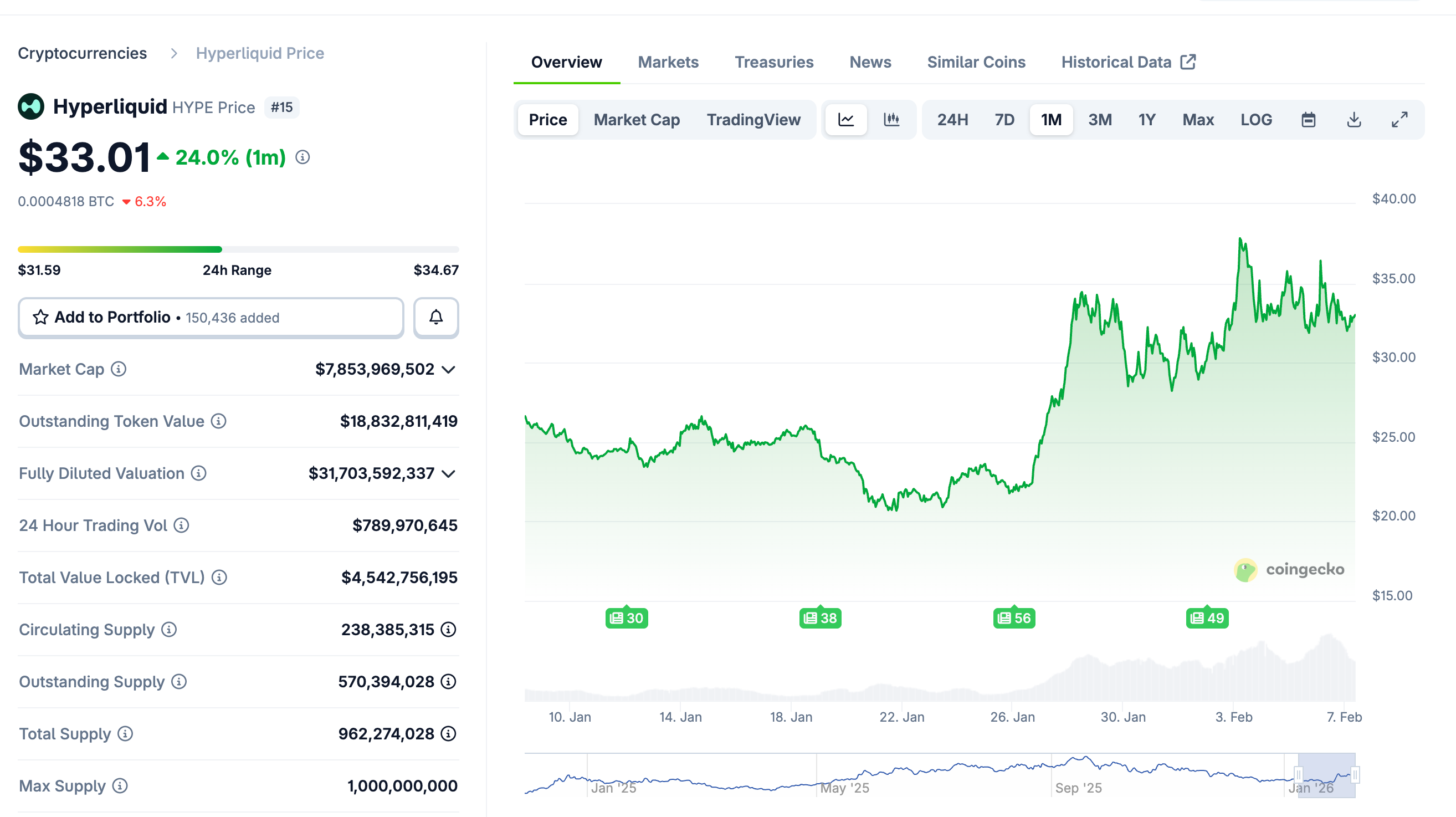1456x817 pixels.
Task: Expand Fully Diluted Valuation chevron
Action: [x=449, y=474]
